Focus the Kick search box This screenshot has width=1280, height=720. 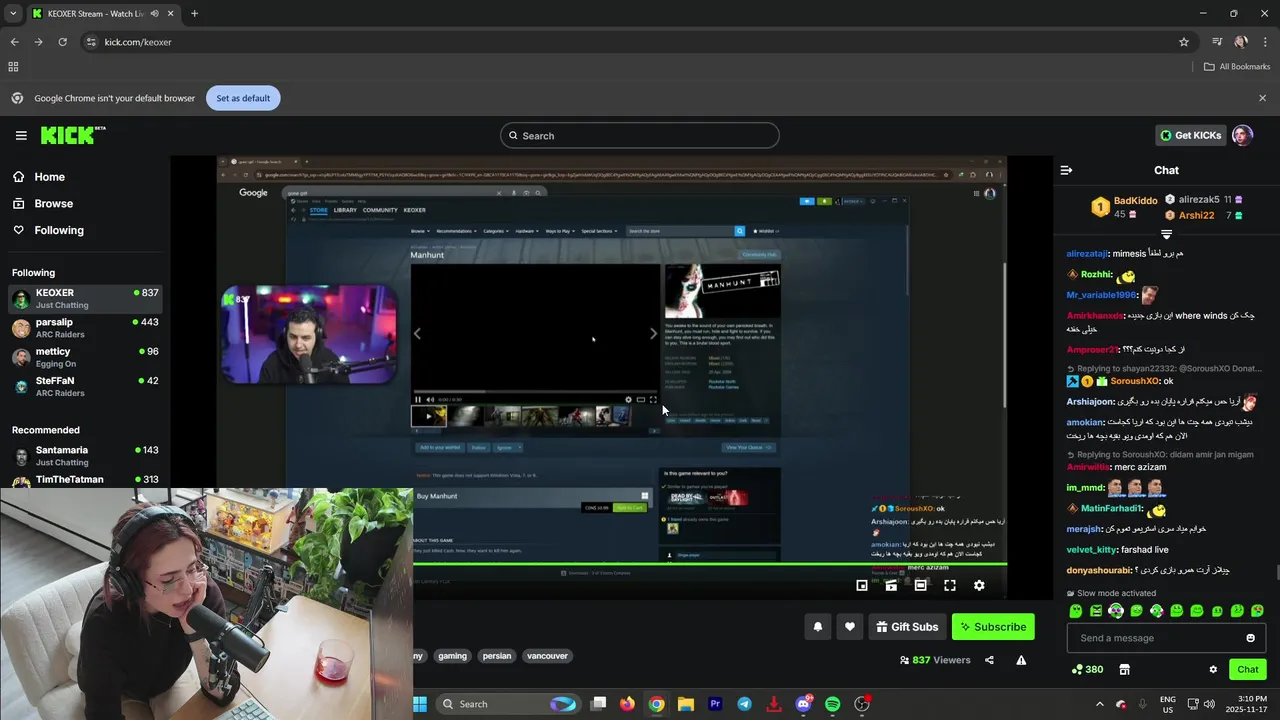640,135
